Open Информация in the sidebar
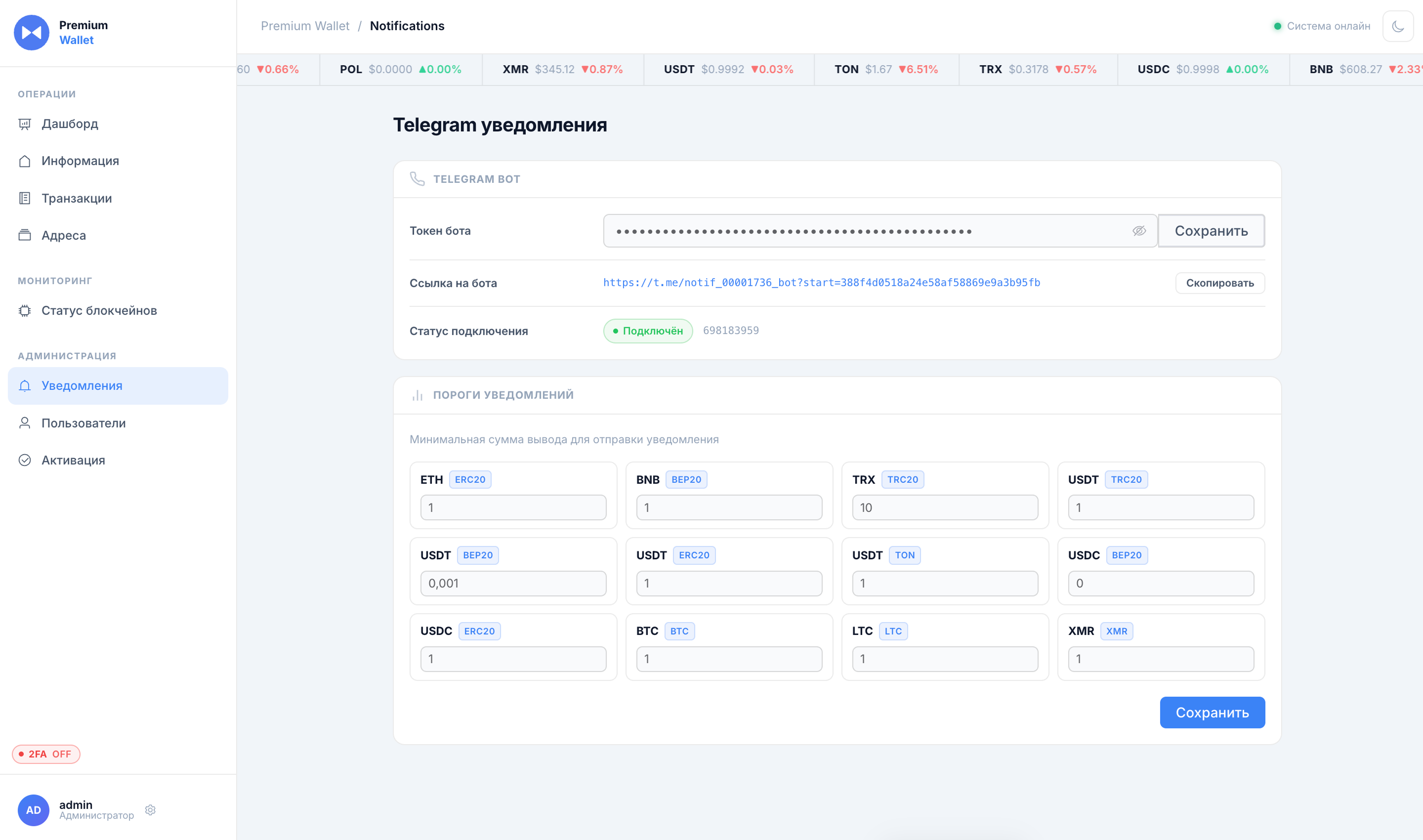1423x840 pixels. (x=118, y=161)
